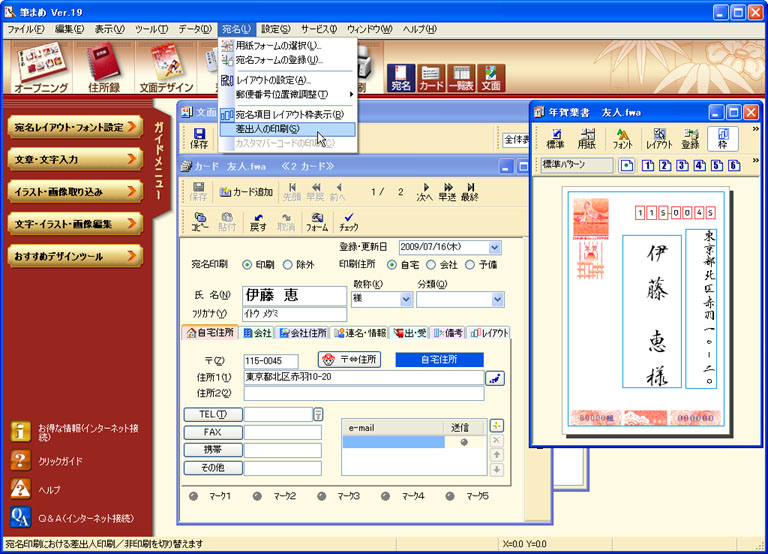Open 文章・文字入力 in the guide menu
The width and height of the screenshot is (768, 554).
75,158
